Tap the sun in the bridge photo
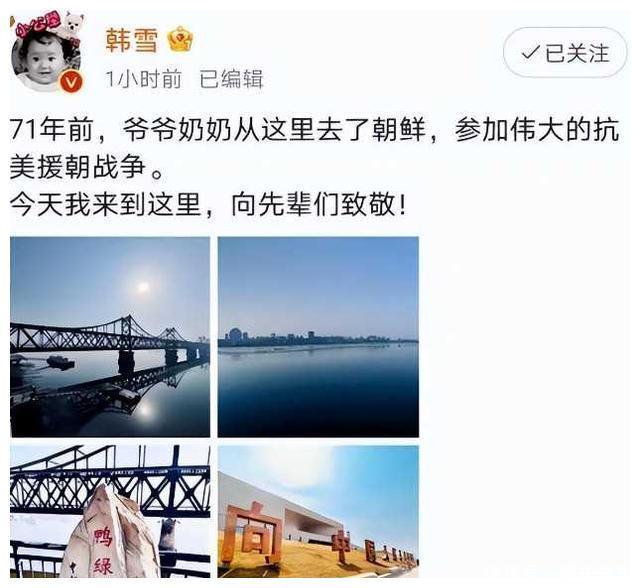640x588 pixels. coord(142,287)
